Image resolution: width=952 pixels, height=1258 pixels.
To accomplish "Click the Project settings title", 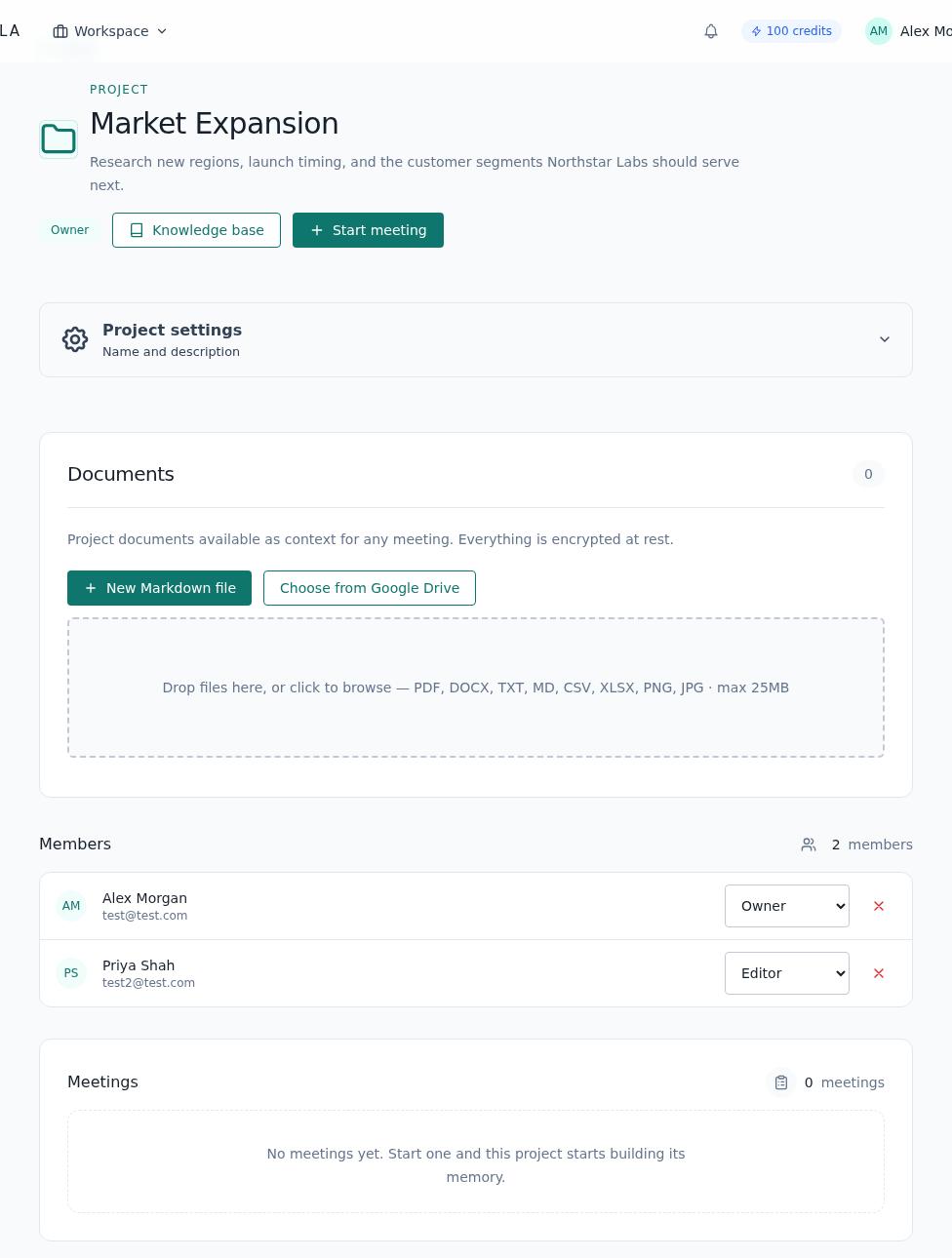I will (172, 330).
